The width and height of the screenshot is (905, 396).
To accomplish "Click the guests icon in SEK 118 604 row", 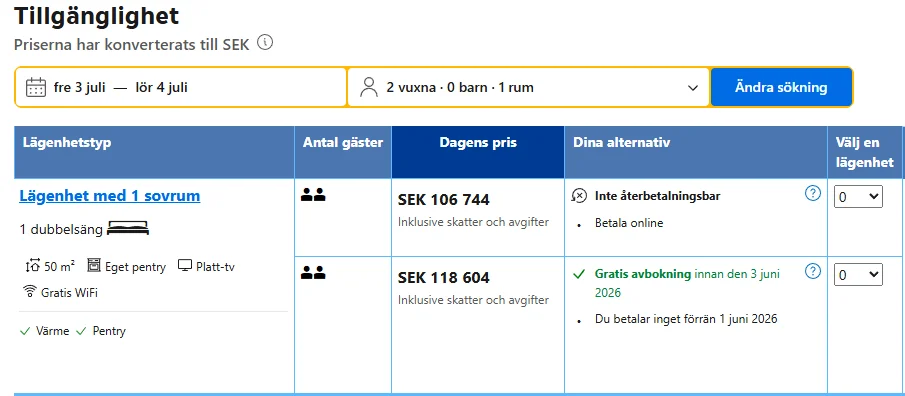I will tap(313, 273).
